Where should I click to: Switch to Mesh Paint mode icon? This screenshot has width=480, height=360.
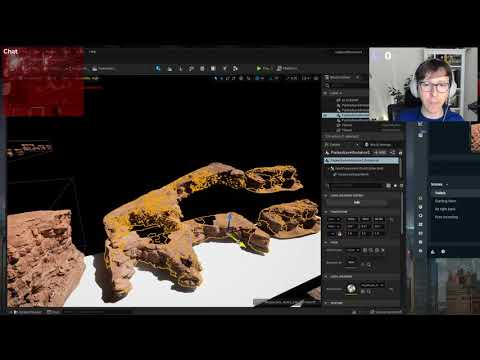tap(191, 69)
